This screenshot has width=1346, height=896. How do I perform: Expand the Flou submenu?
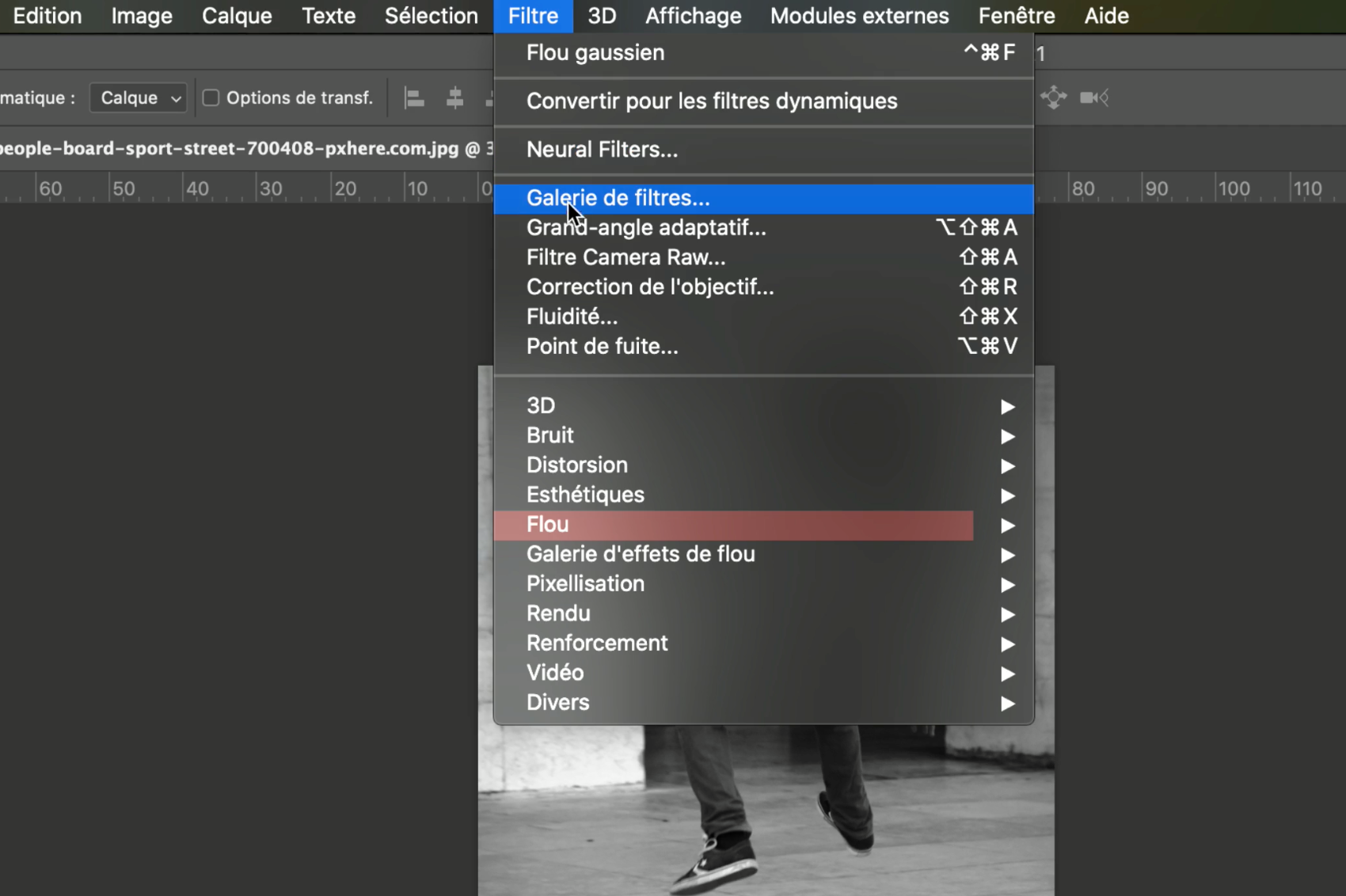pos(764,525)
